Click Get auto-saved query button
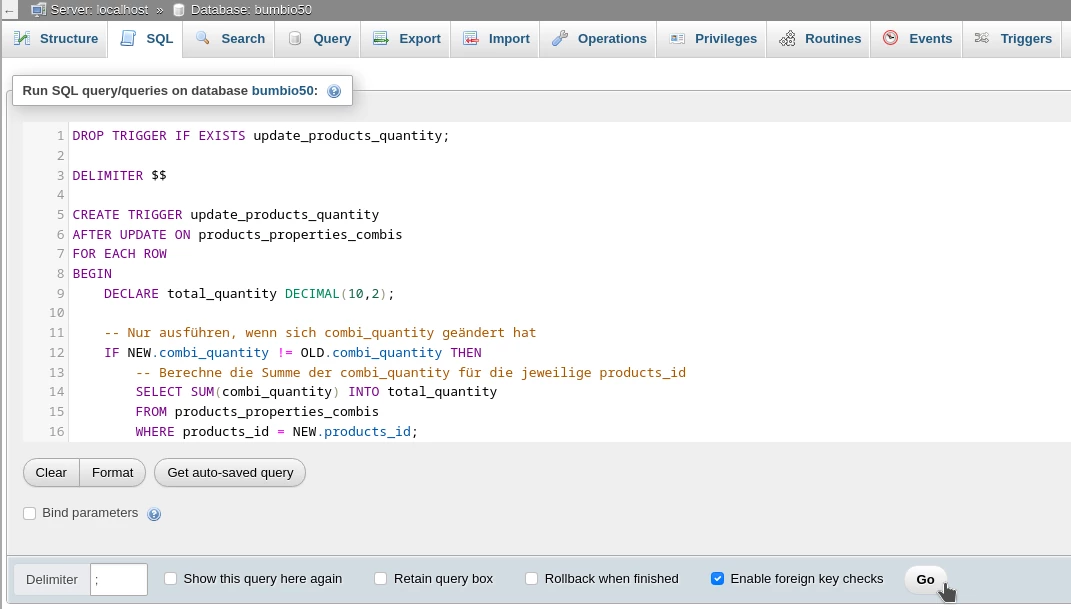Screen dimensions: 1071x609 click(x=230, y=472)
